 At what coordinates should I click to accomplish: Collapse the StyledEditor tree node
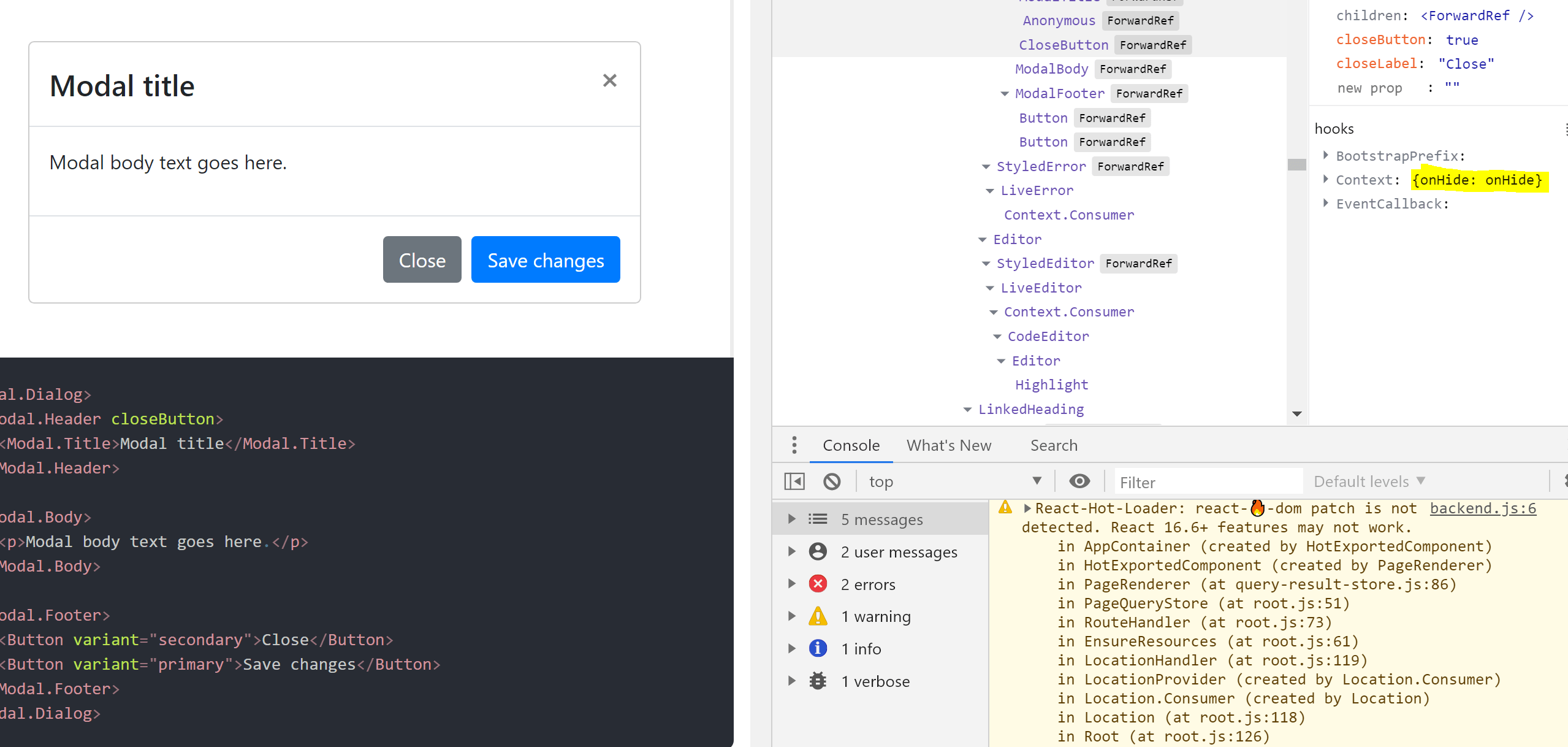click(x=986, y=264)
